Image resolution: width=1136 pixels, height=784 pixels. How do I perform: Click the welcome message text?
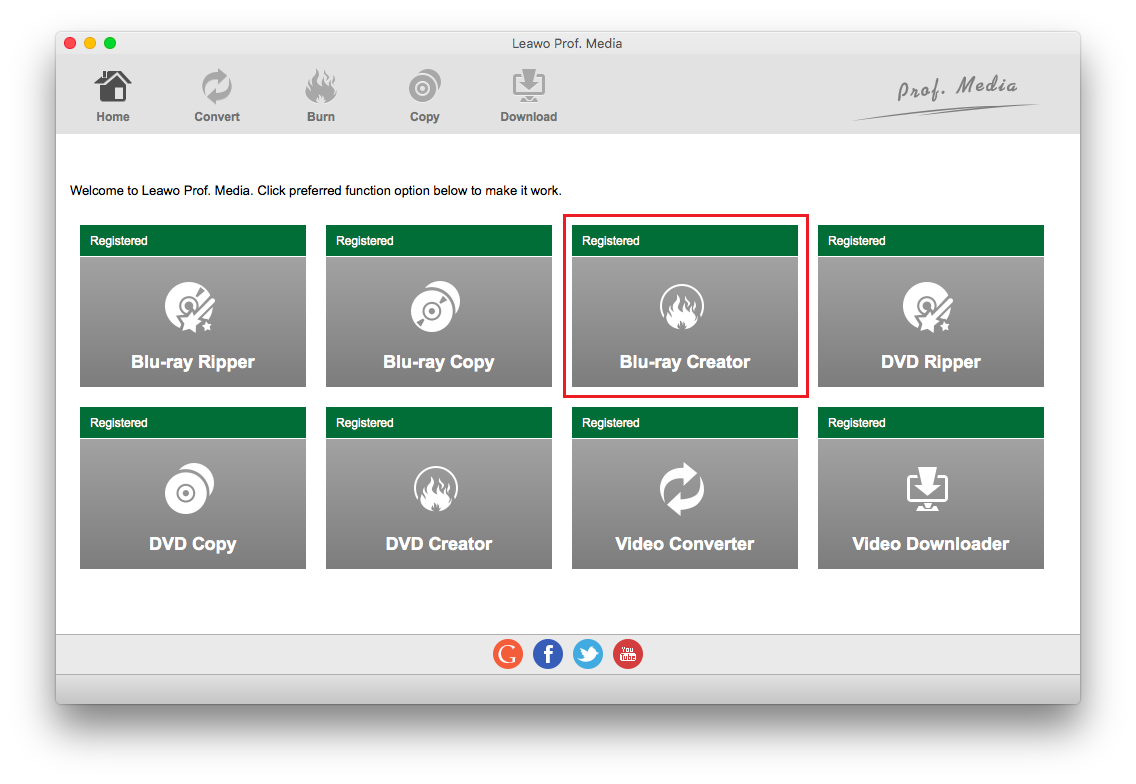tap(316, 191)
